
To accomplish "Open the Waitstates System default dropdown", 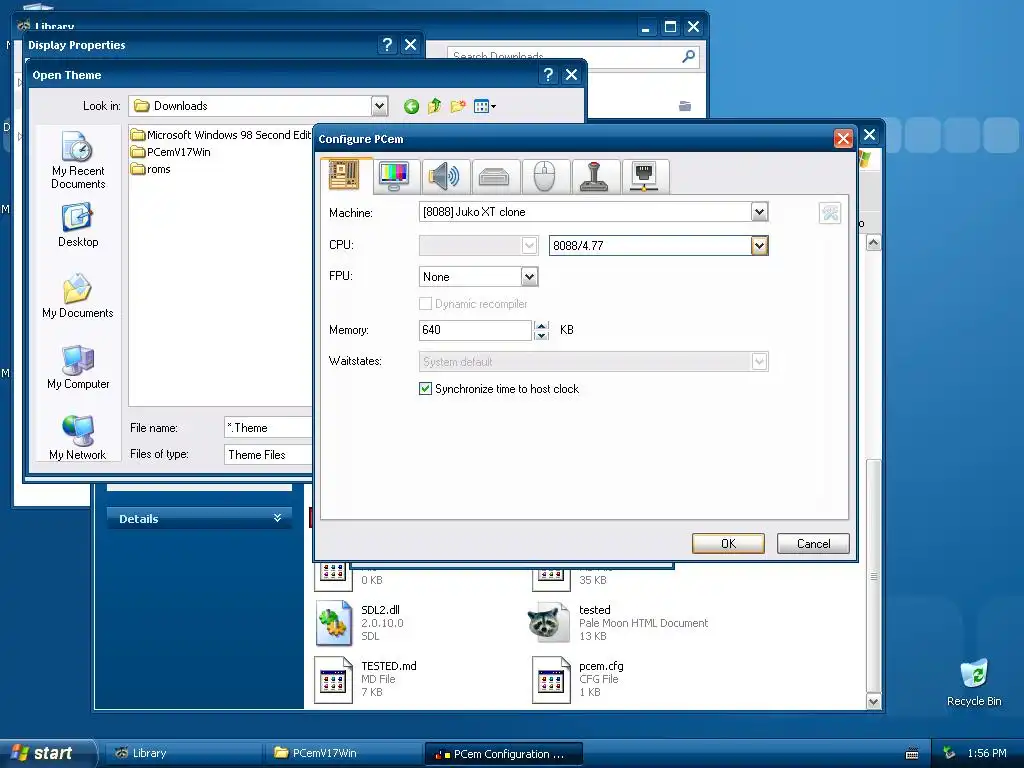I will point(759,361).
